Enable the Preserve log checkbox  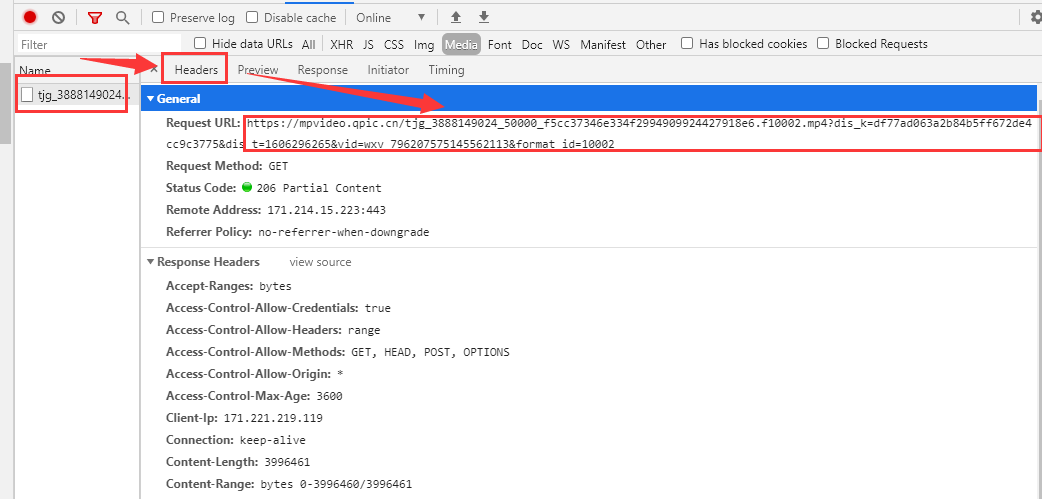click(x=159, y=17)
